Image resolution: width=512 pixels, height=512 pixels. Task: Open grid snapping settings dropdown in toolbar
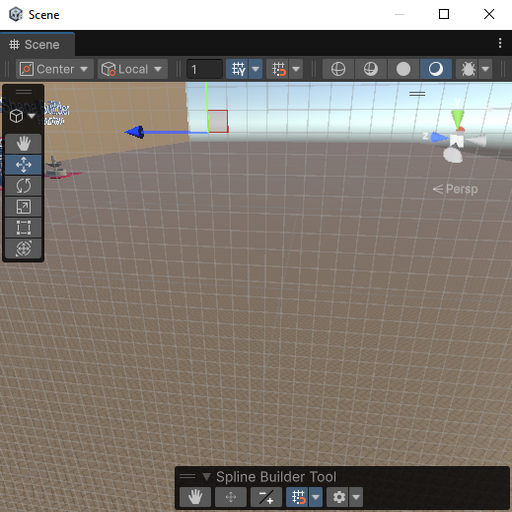pos(296,69)
